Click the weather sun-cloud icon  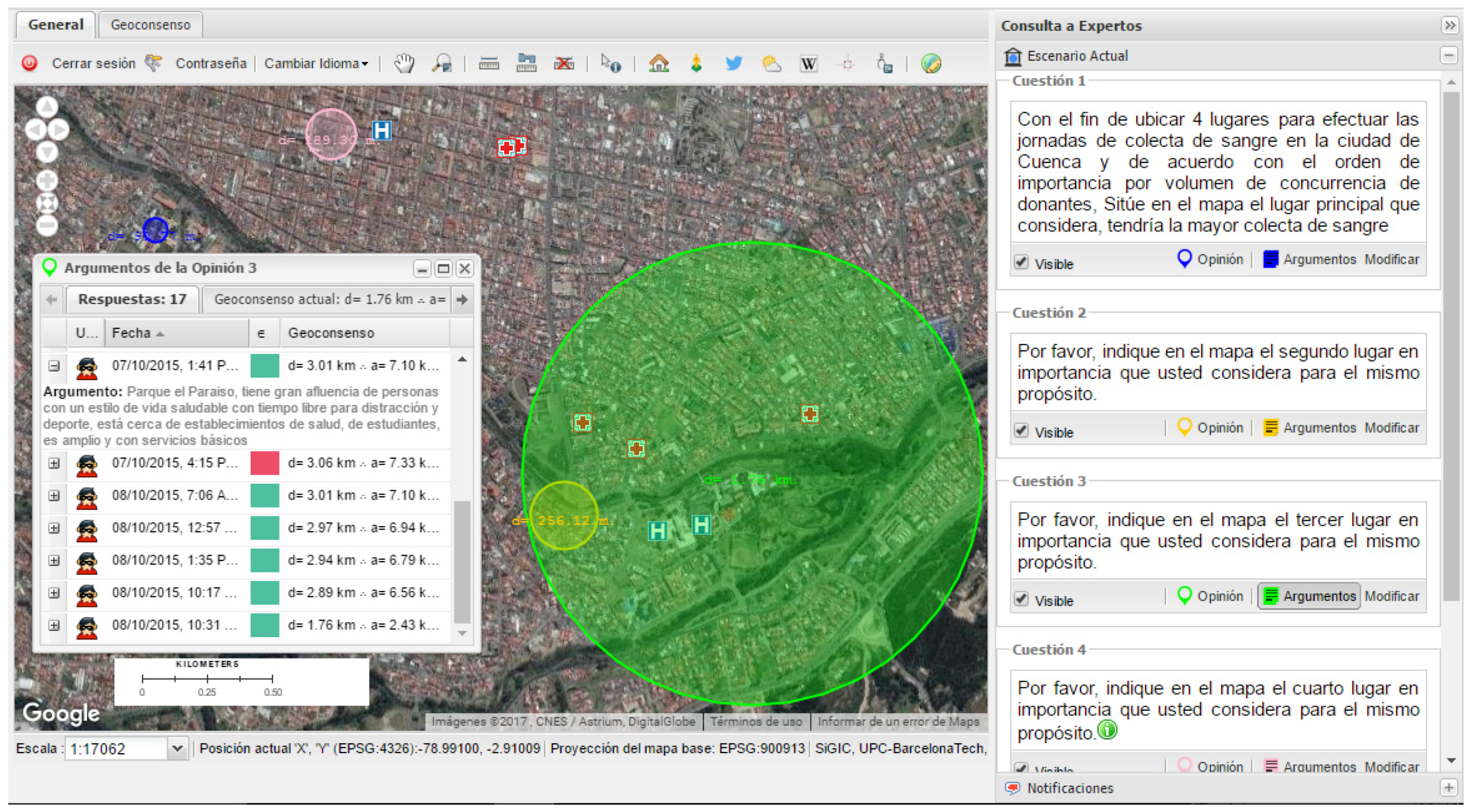(771, 62)
